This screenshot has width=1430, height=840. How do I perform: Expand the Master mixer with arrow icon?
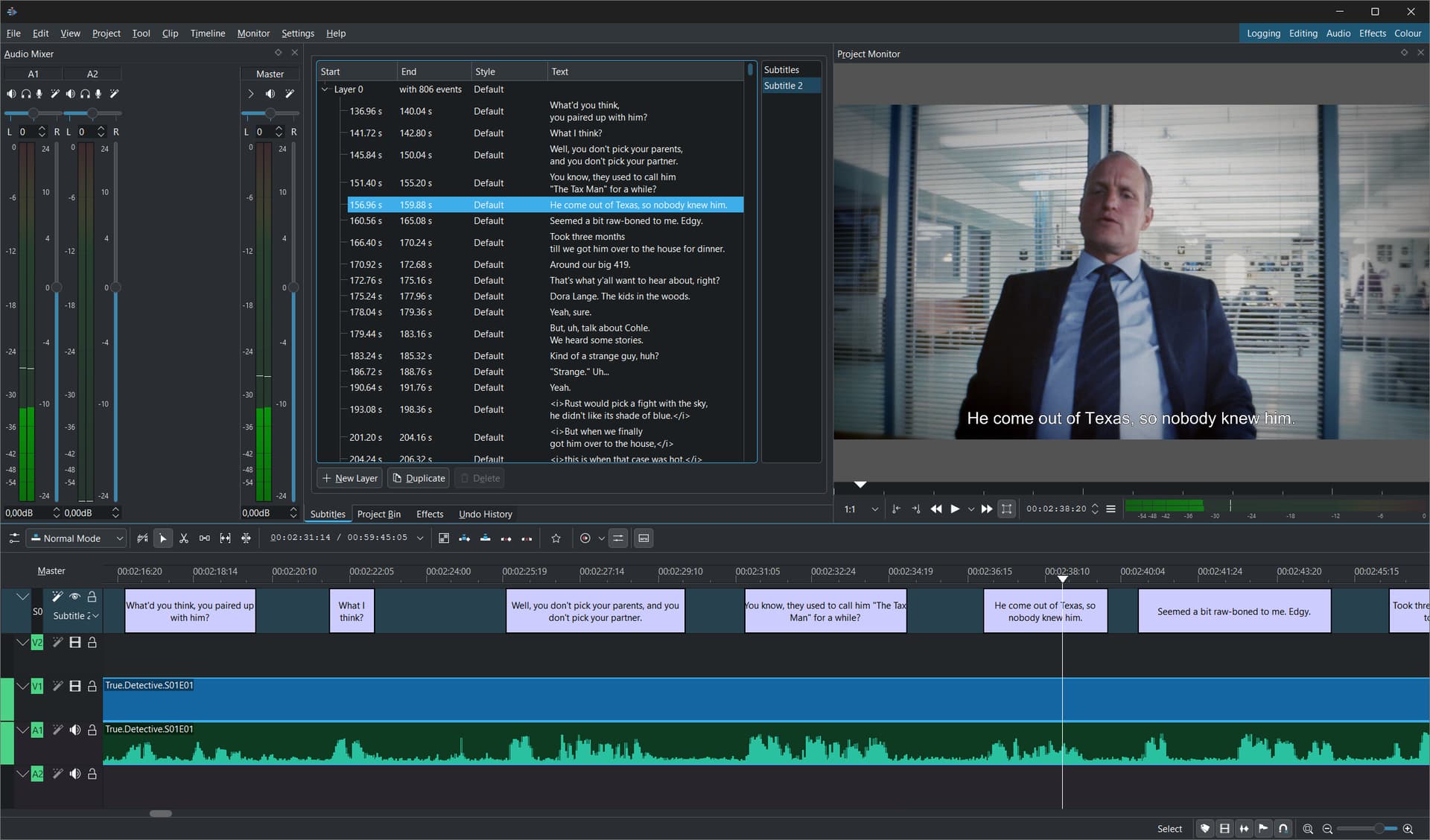[251, 94]
